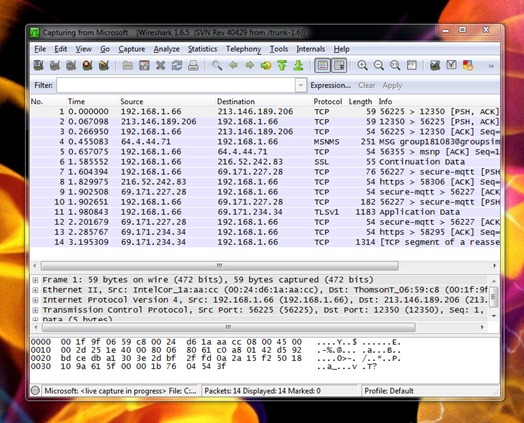The height and width of the screenshot is (423, 524).
Task: Click the packet list horizontal scrollbar thumb
Action: [220, 266]
